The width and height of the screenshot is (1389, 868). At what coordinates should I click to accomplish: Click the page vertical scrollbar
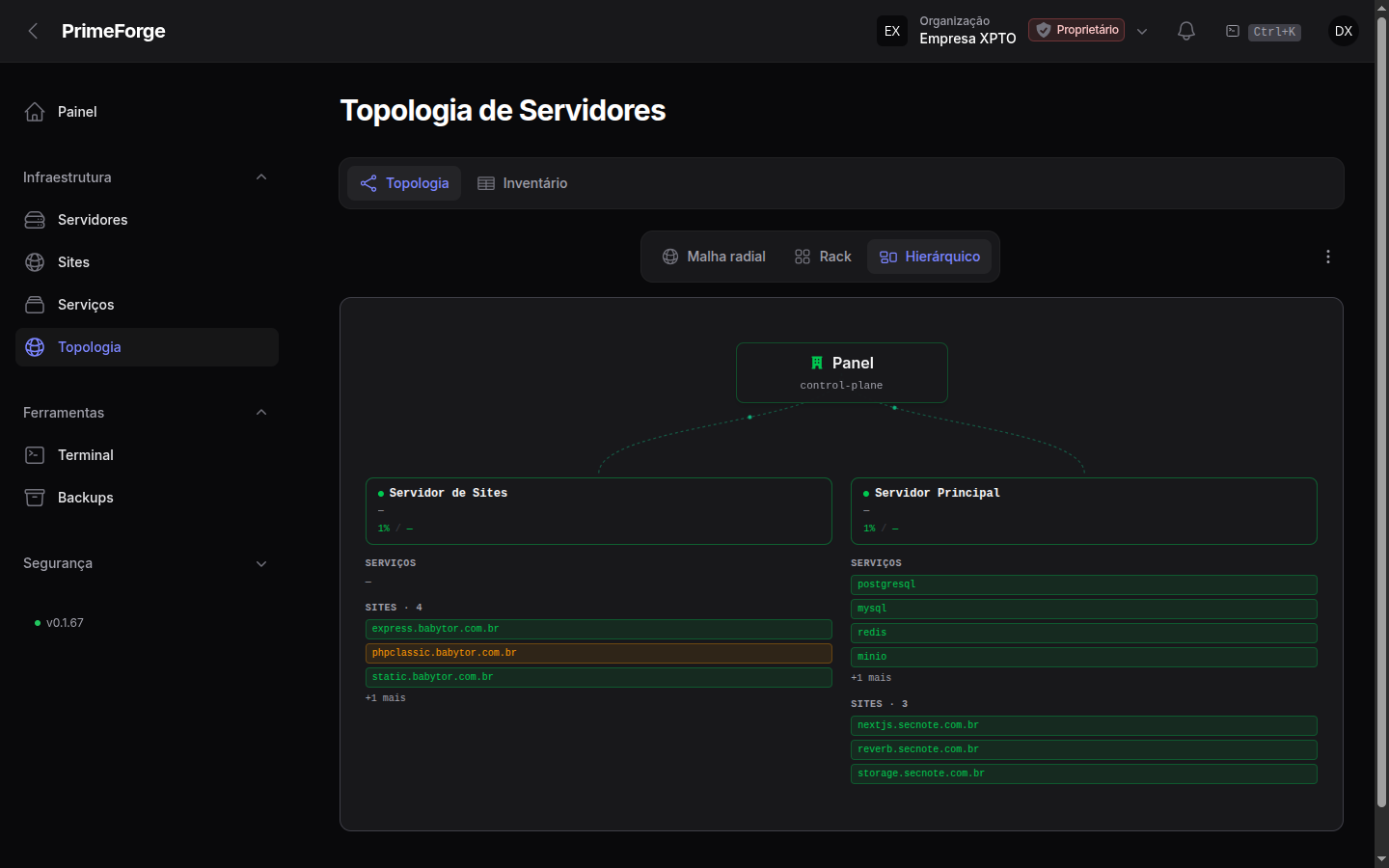click(1381, 413)
